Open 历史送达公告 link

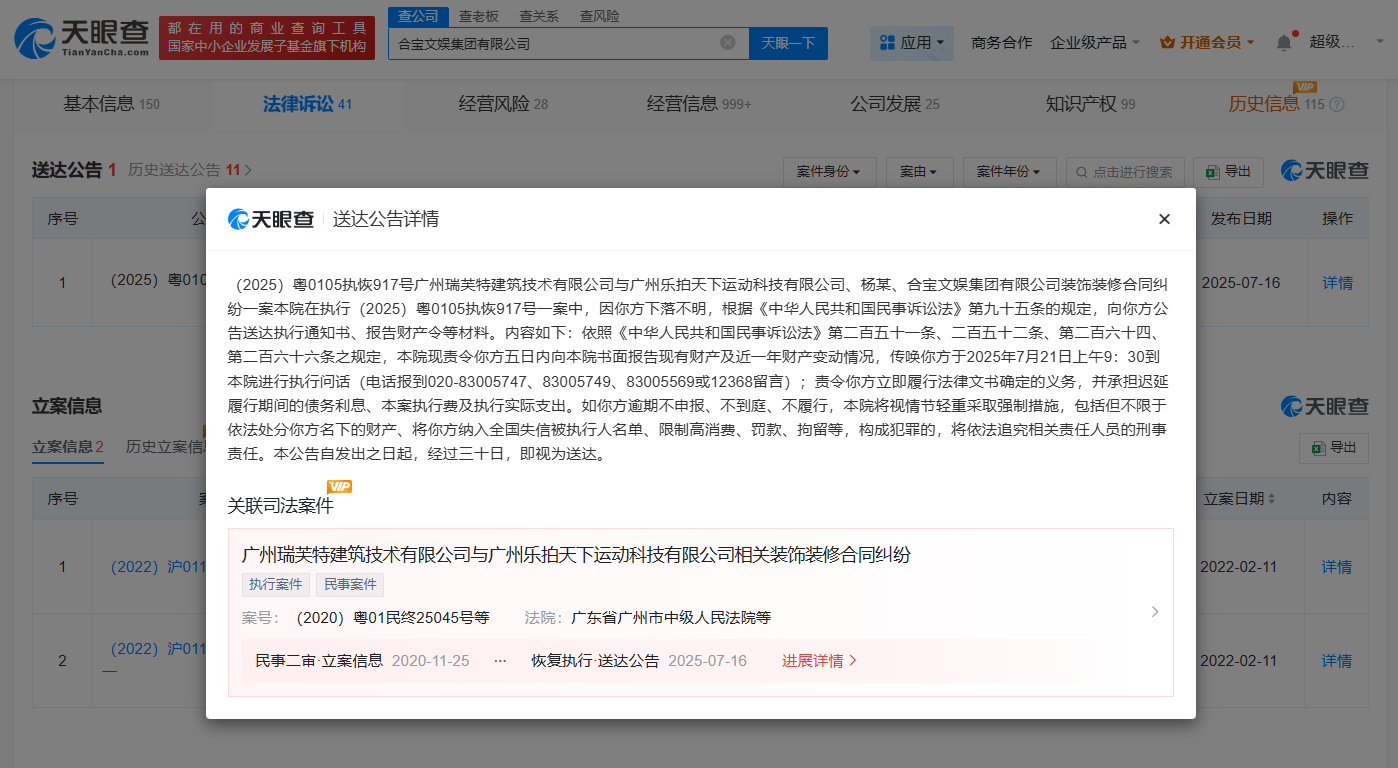point(190,170)
